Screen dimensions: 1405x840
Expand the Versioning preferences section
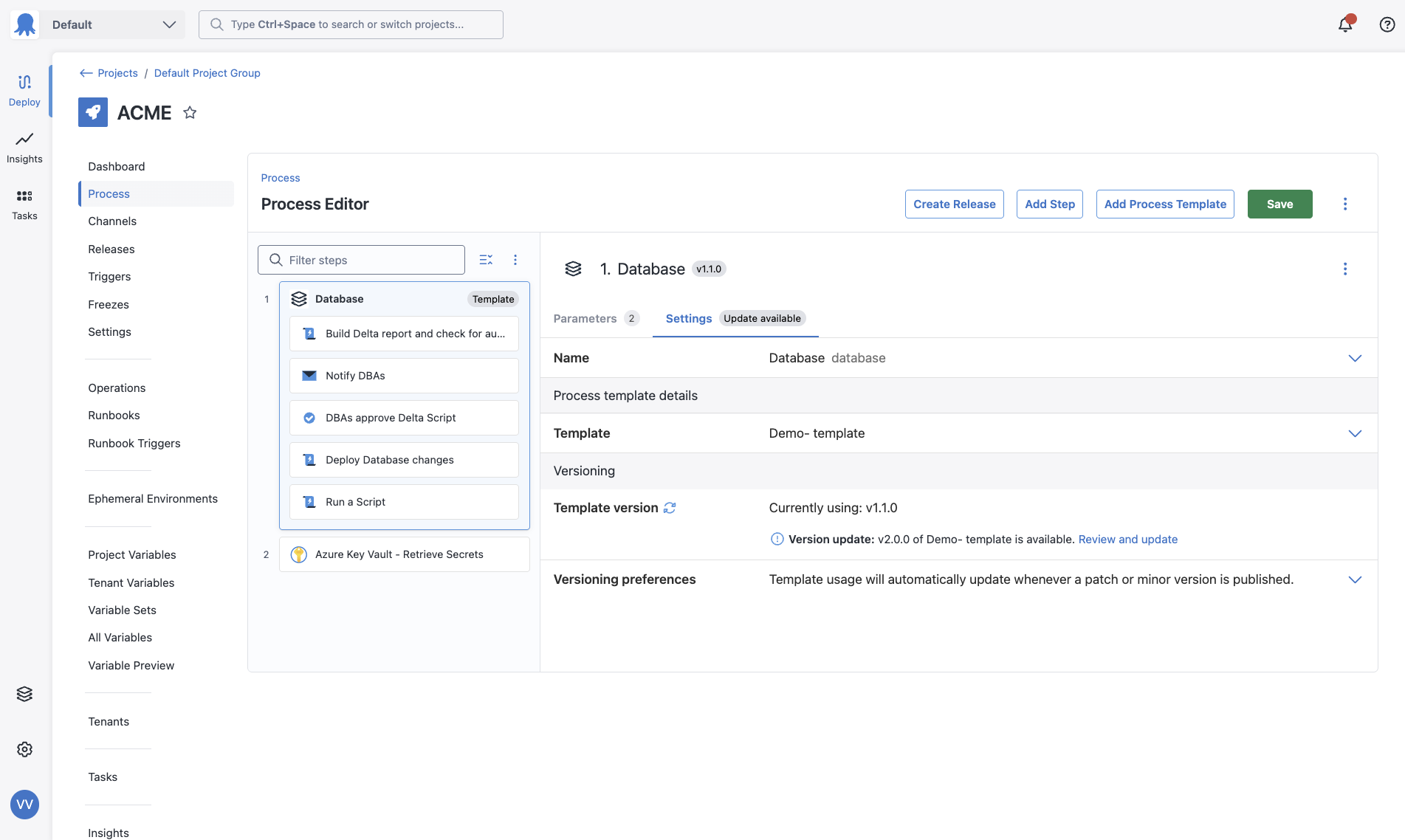point(1355,579)
